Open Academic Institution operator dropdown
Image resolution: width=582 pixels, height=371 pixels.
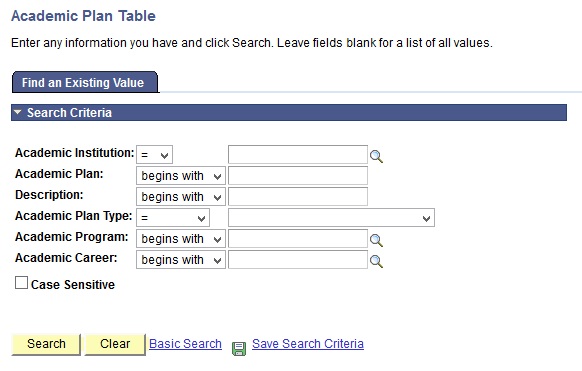click(x=154, y=155)
